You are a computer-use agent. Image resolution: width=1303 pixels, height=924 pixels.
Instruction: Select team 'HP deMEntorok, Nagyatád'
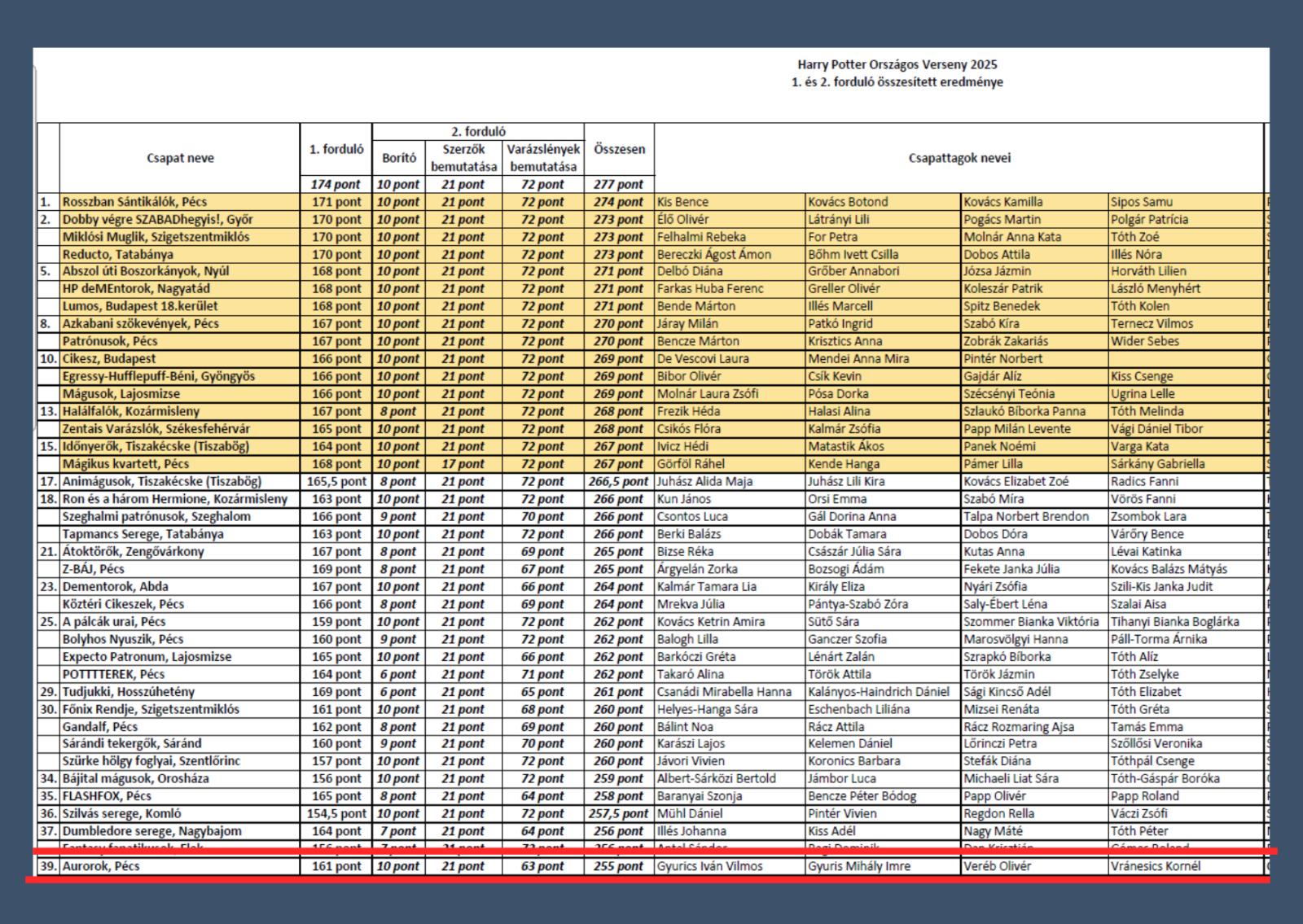[x=136, y=288]
